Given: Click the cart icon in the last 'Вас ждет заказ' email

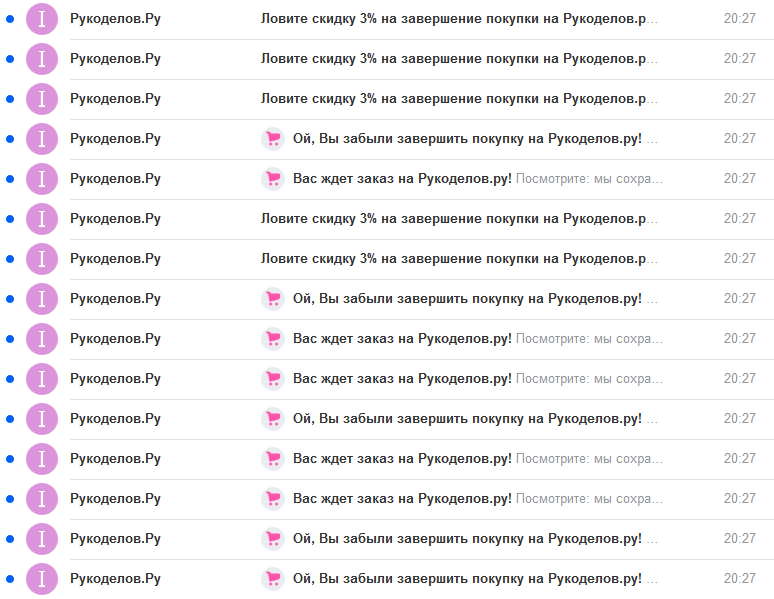Looking at the screenshot, I should point(273,499).
